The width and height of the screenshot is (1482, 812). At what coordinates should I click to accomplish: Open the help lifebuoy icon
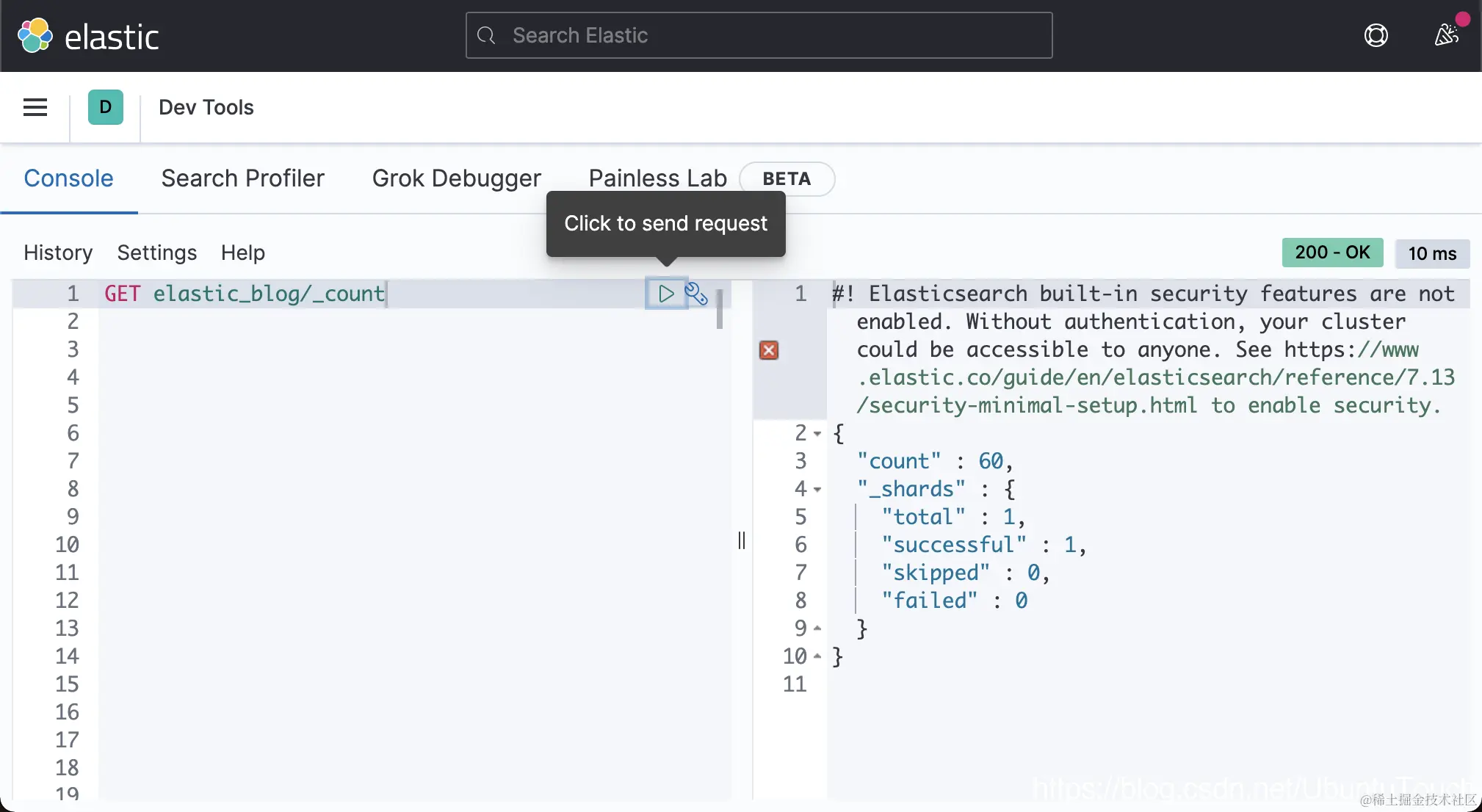pyautogui.click(x=1376, y=35)
